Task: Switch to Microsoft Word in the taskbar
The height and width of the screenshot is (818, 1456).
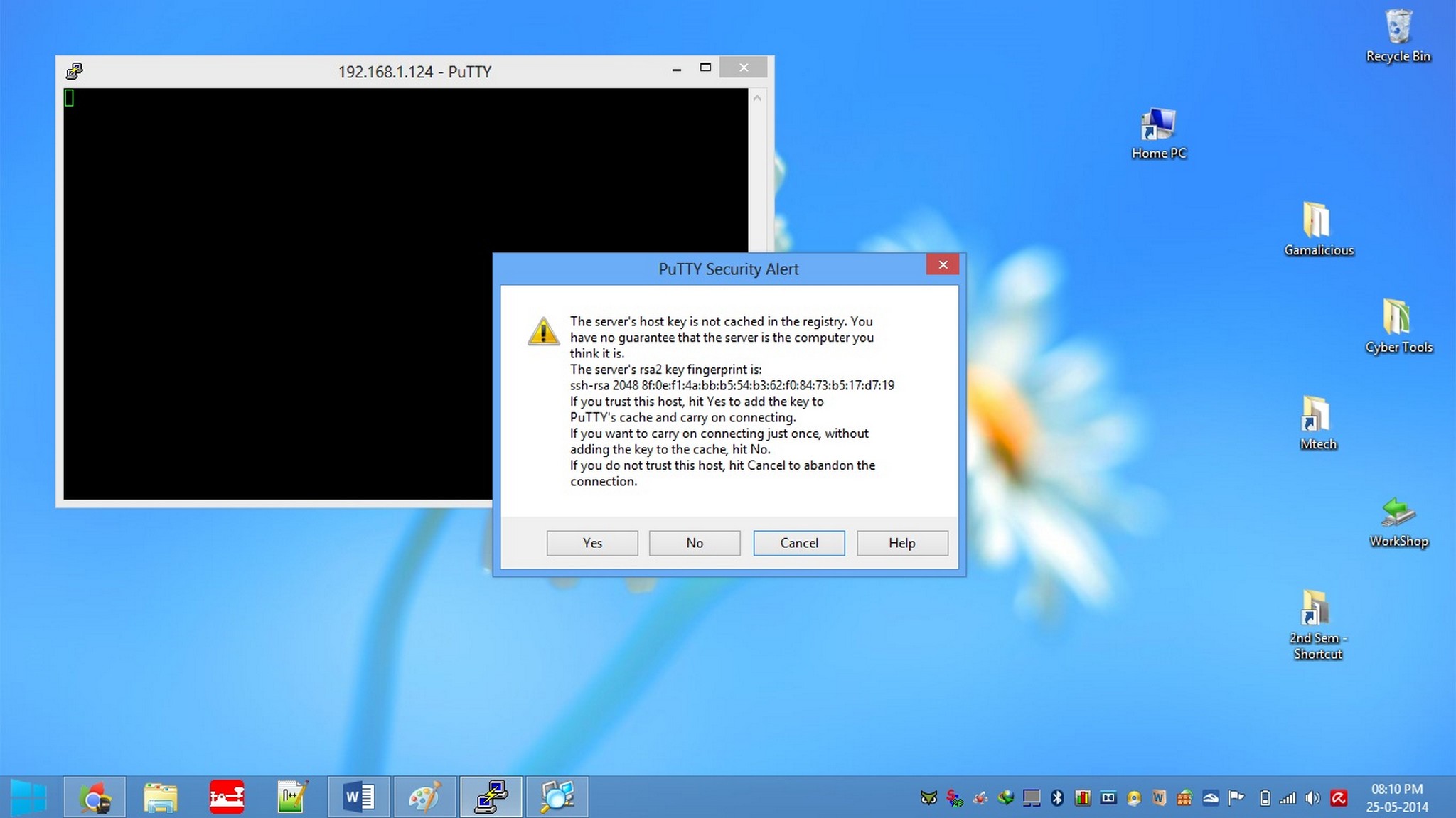Action: (x=359, y=797)
